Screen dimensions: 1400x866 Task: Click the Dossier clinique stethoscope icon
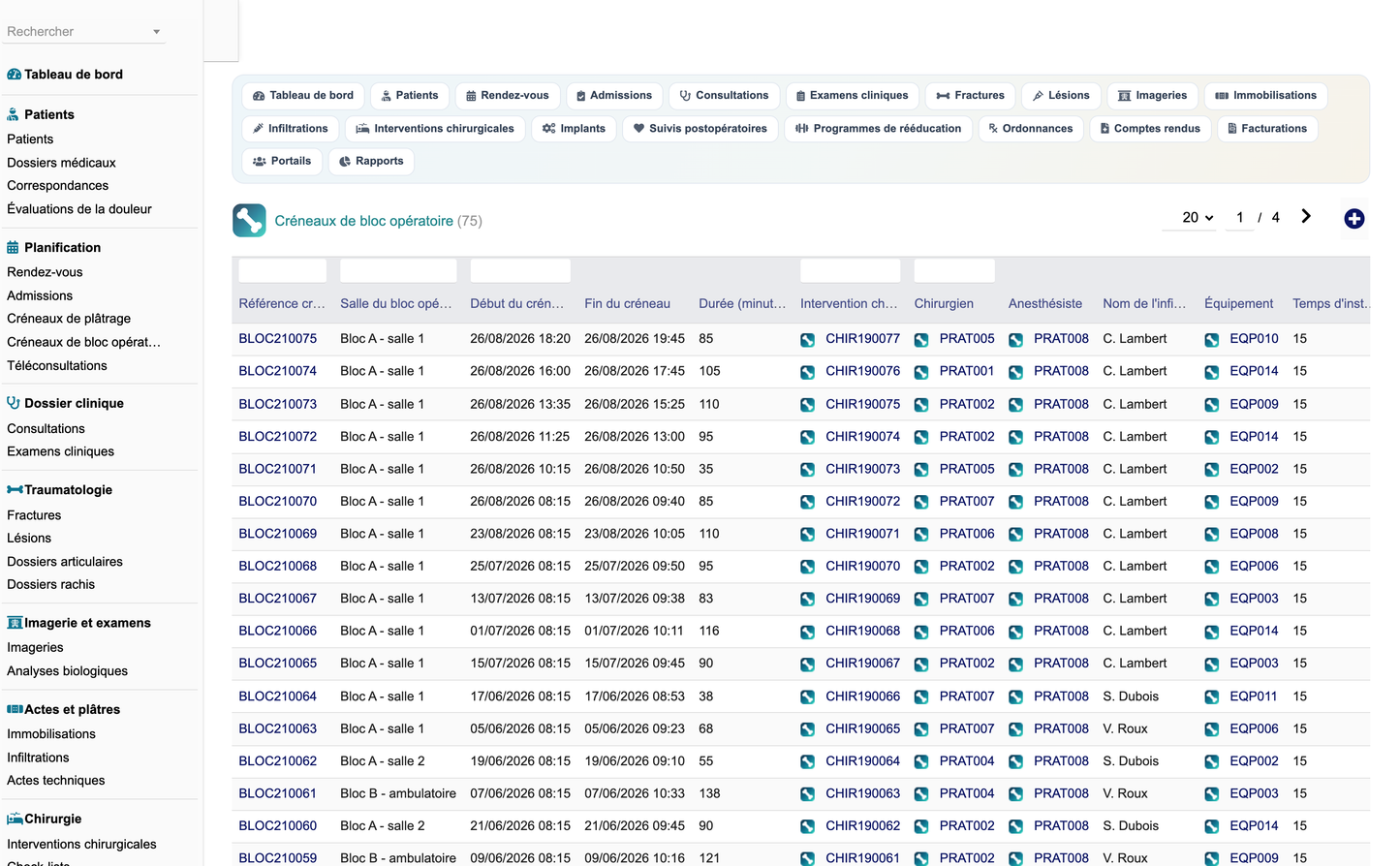[14, 403]
